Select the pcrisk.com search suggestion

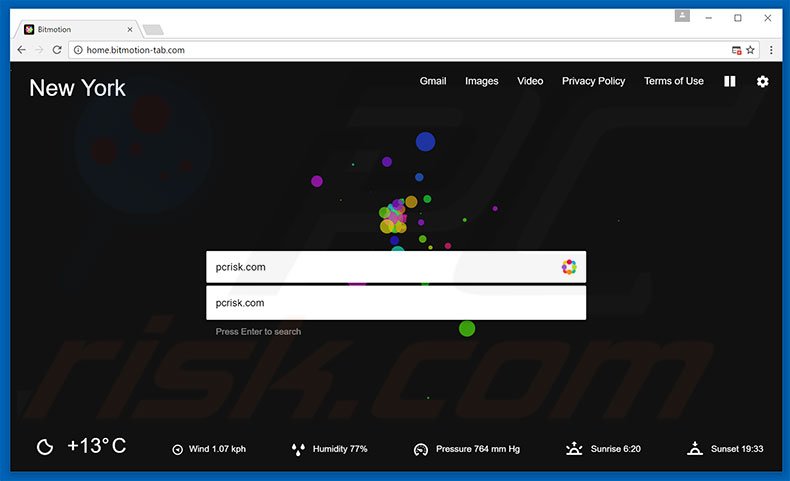396,303
